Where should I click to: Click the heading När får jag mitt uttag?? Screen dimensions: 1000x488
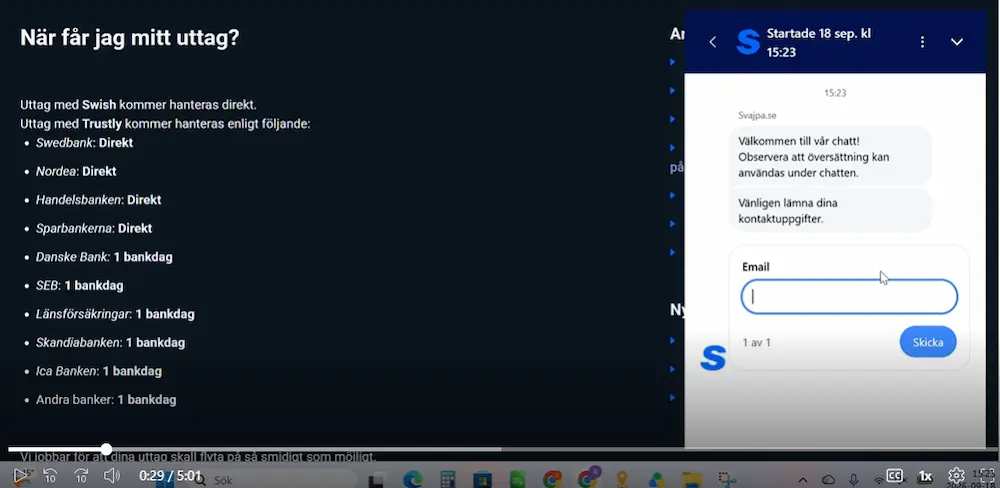click(x=129, y=38)
